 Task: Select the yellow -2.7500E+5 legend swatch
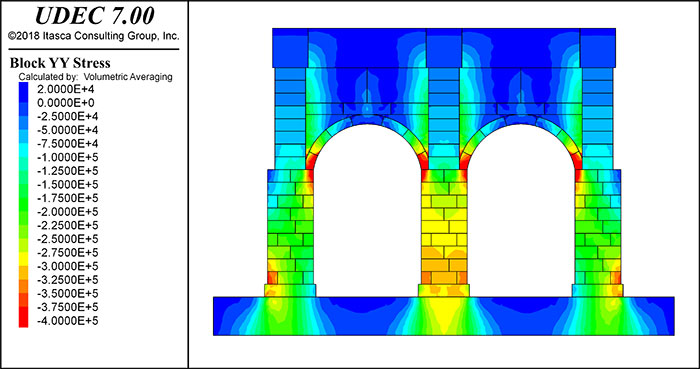[23, 253]
